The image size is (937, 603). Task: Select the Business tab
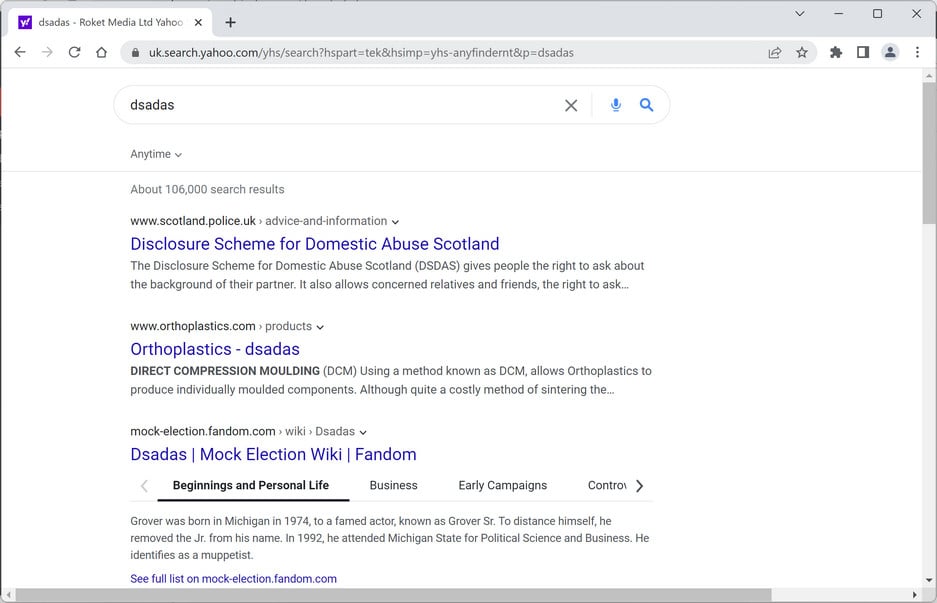coord(393,485)
